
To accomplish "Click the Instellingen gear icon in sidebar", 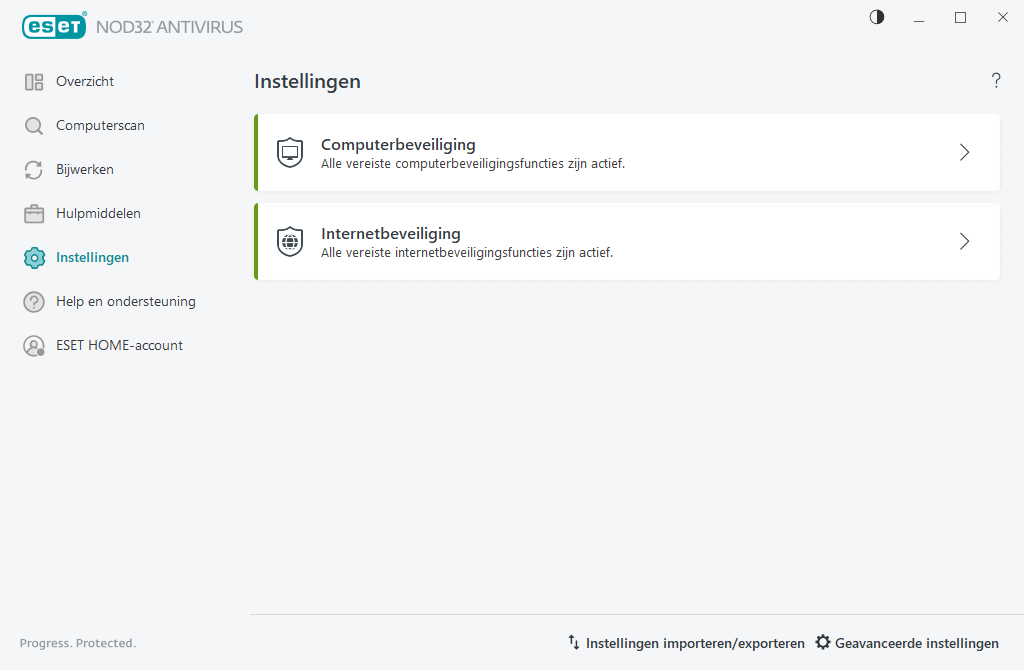I will (x=34, y=258).
